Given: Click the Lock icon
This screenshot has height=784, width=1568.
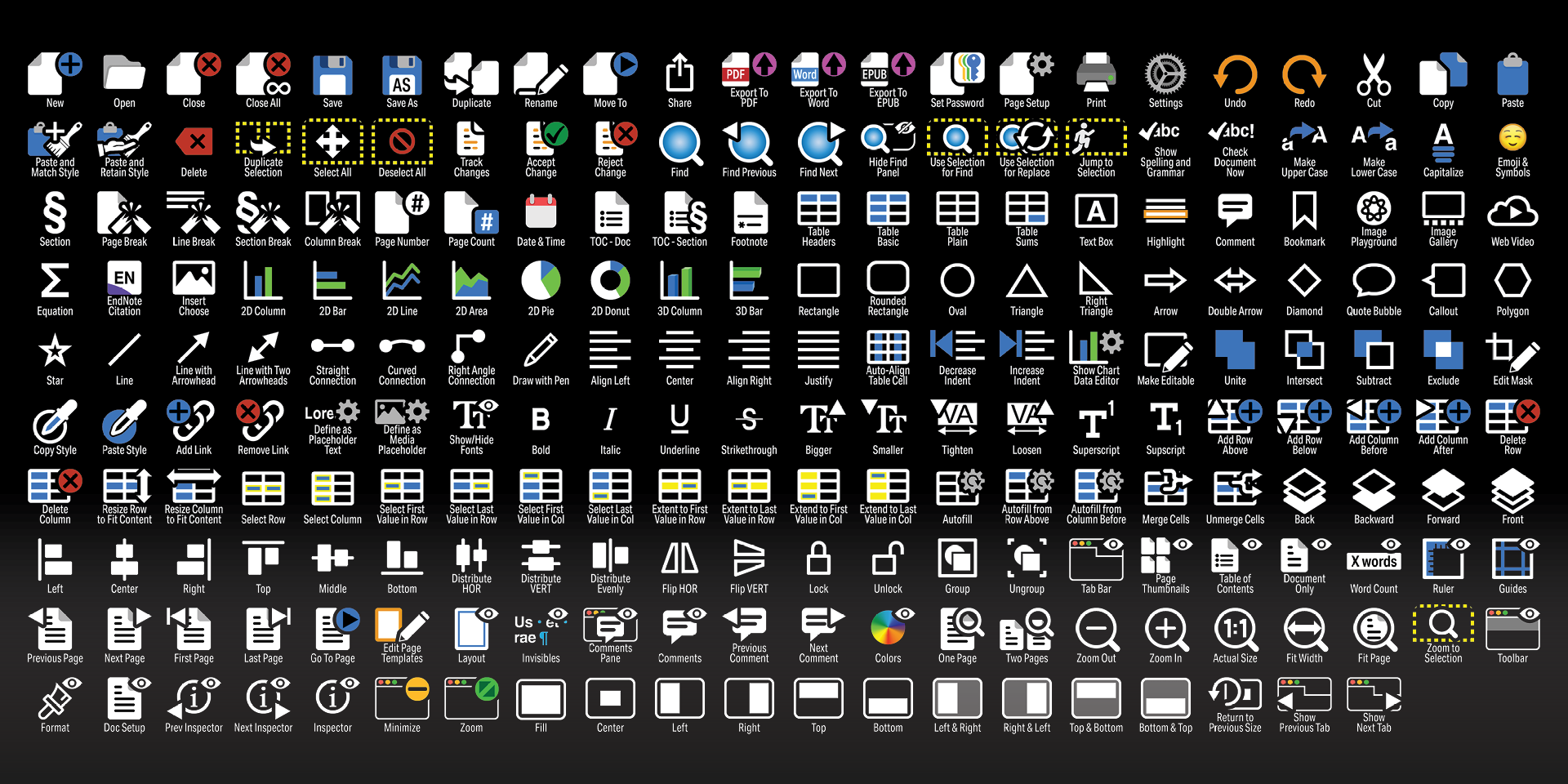Looking at the screenshot, I should 818,559.
